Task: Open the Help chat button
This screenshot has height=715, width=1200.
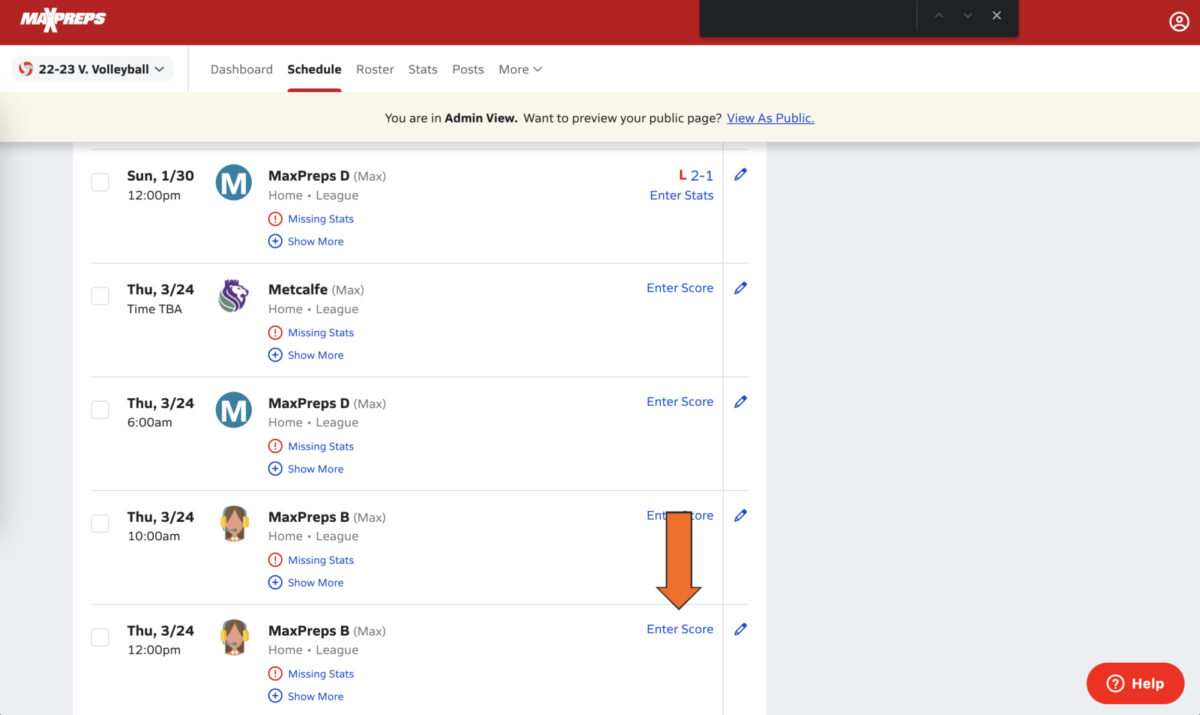Action: point(1135,684)
